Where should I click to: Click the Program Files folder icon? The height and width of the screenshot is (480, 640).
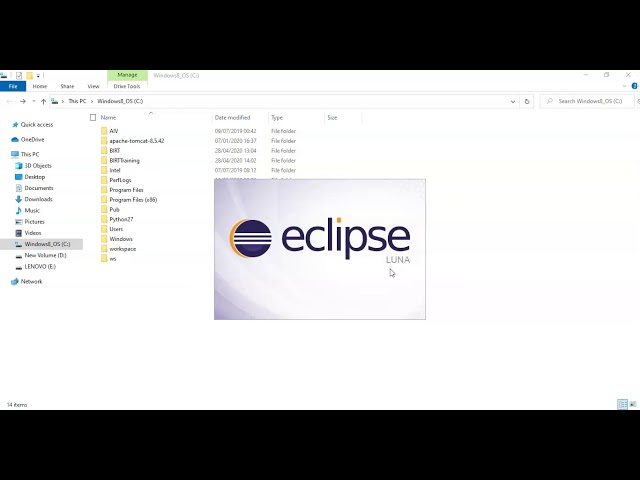[104, 190]
